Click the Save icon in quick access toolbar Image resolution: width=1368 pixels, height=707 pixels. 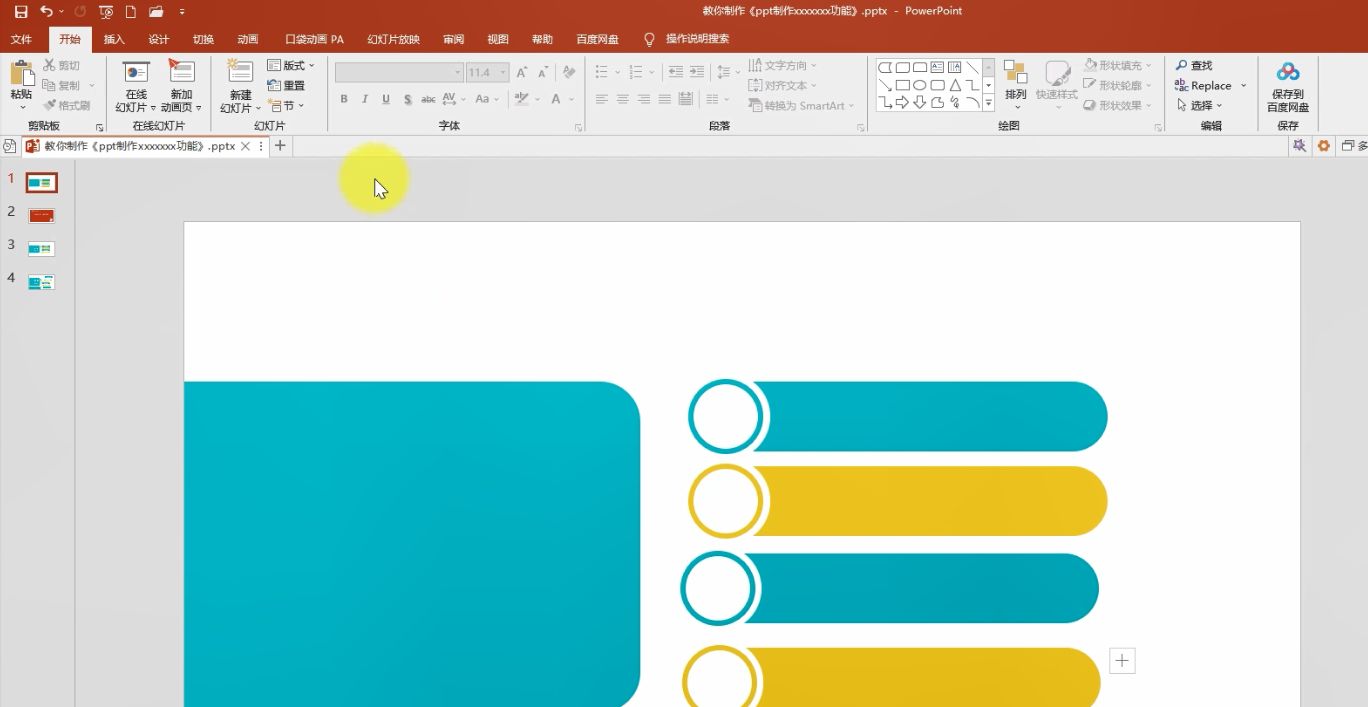pos(21,11)
